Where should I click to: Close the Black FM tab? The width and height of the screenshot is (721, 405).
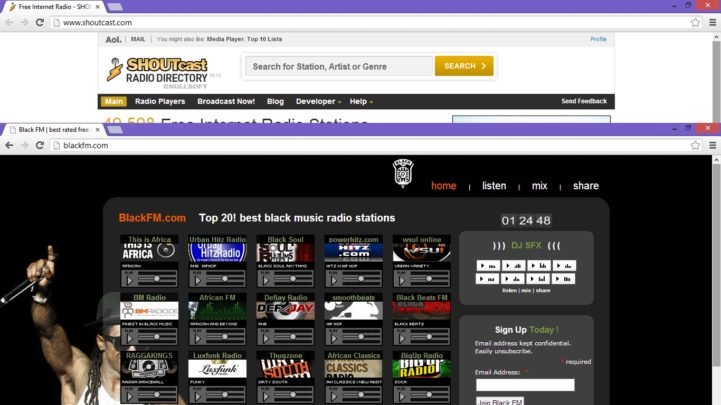point(97,130)
